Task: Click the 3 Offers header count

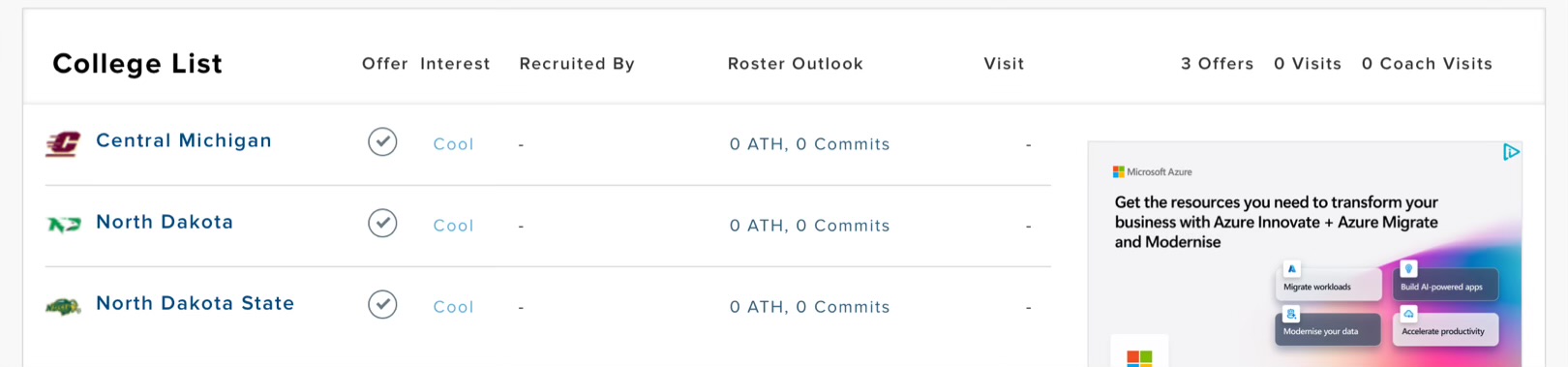Action: point(1217,64)
